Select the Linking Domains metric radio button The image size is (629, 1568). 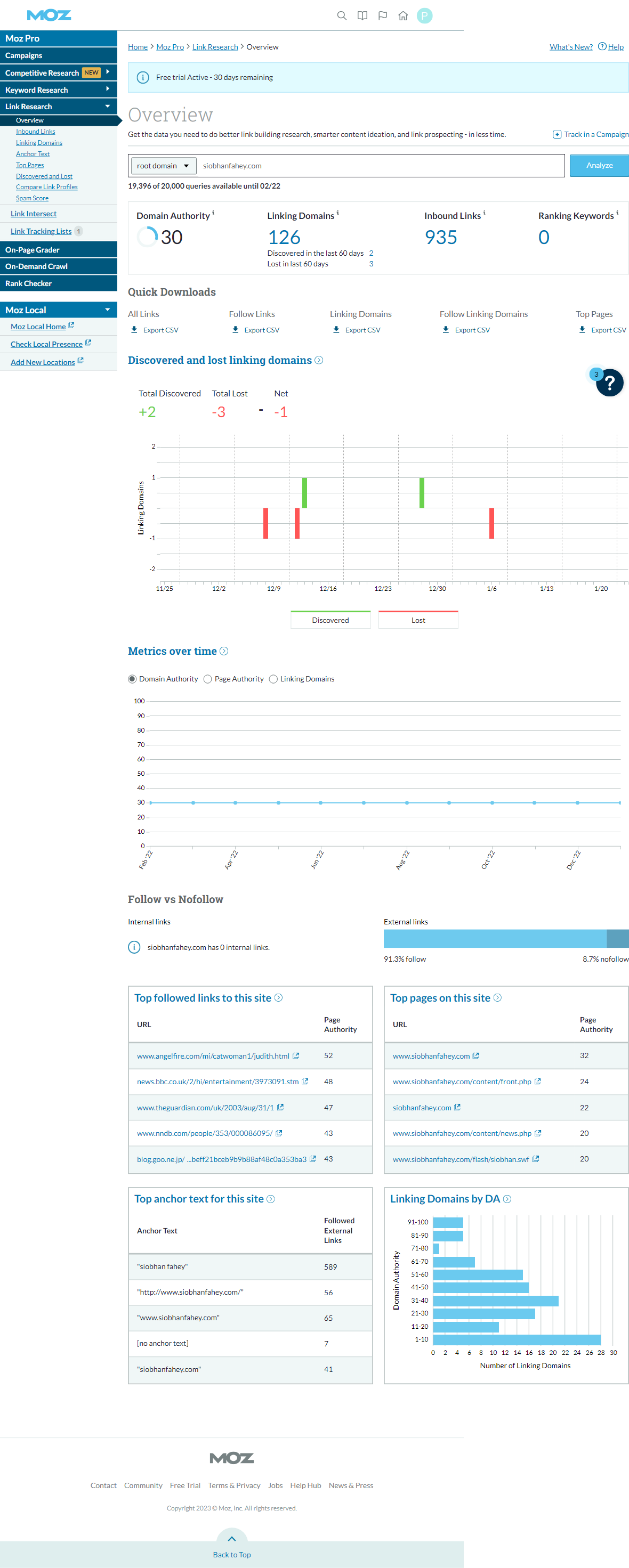coord(273,679)
